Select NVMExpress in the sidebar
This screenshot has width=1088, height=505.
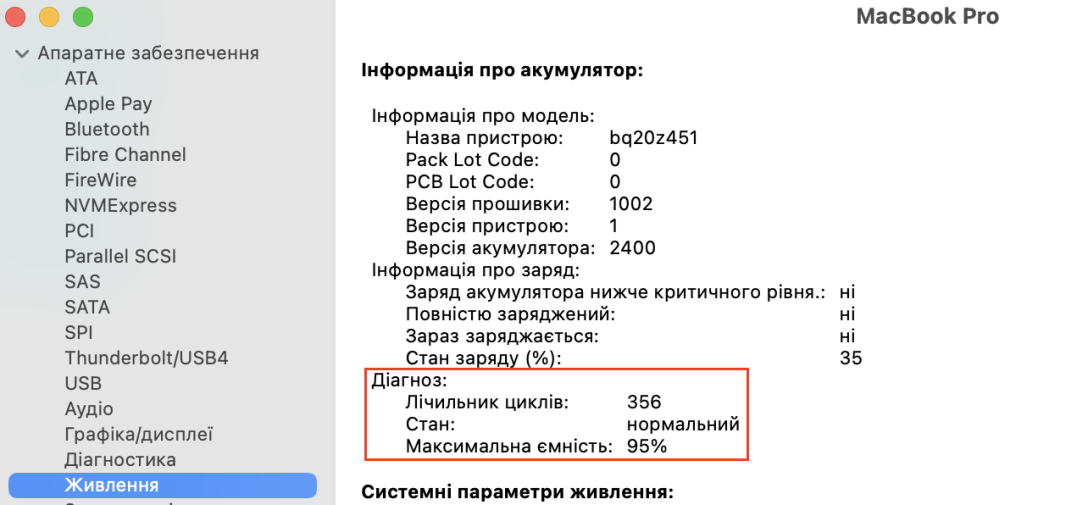[x=120, y=206]
